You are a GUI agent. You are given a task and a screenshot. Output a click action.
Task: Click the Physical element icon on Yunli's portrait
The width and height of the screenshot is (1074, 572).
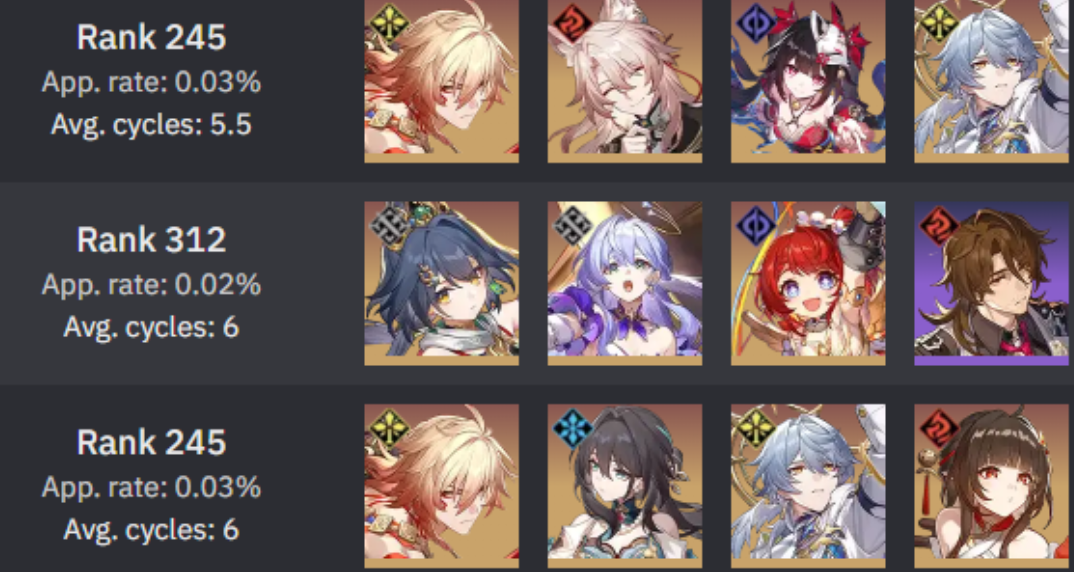(x=387, y=225)
